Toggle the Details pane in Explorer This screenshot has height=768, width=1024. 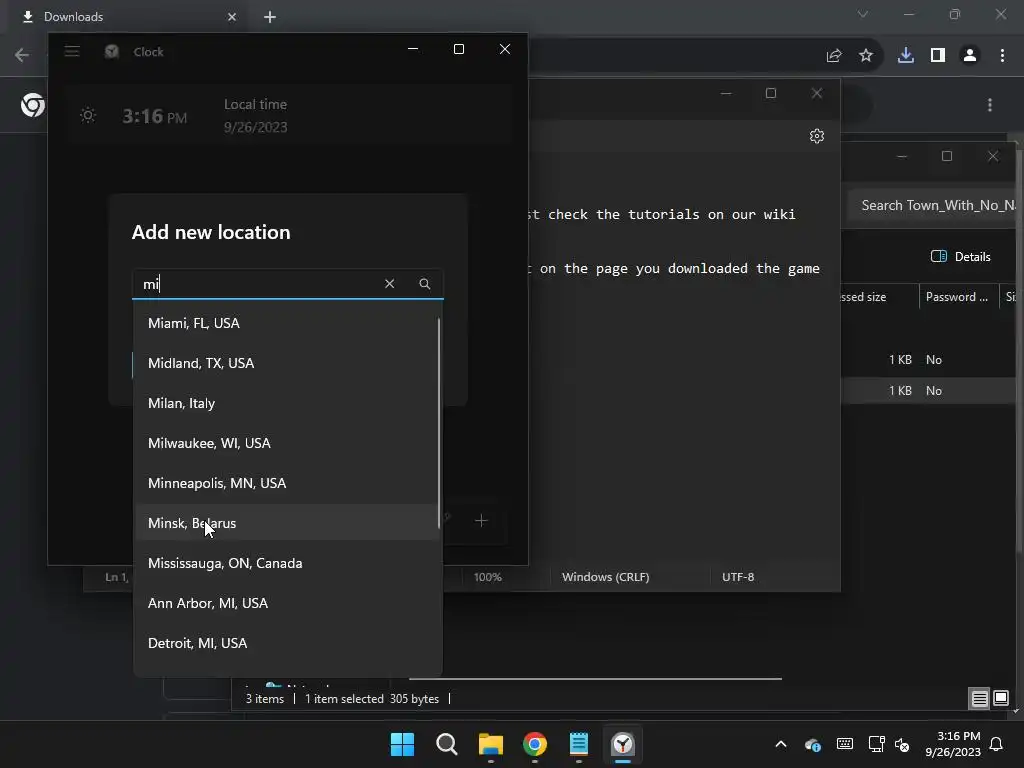961,257
